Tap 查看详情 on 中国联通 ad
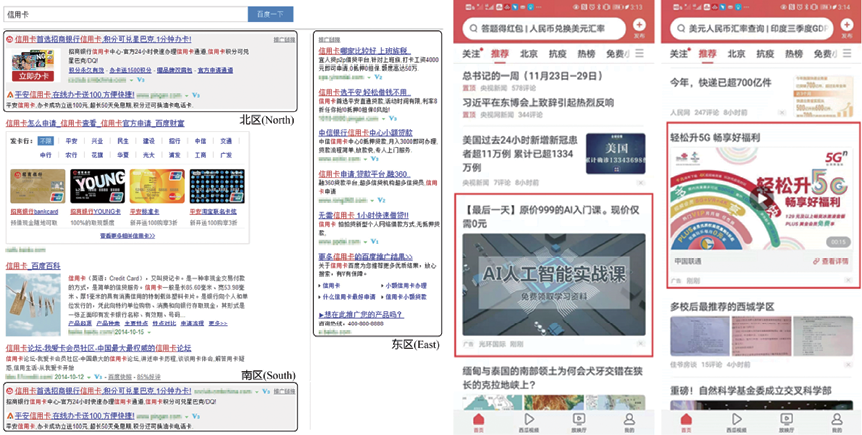This screenshot has height=435, width=862. [831, 262]
